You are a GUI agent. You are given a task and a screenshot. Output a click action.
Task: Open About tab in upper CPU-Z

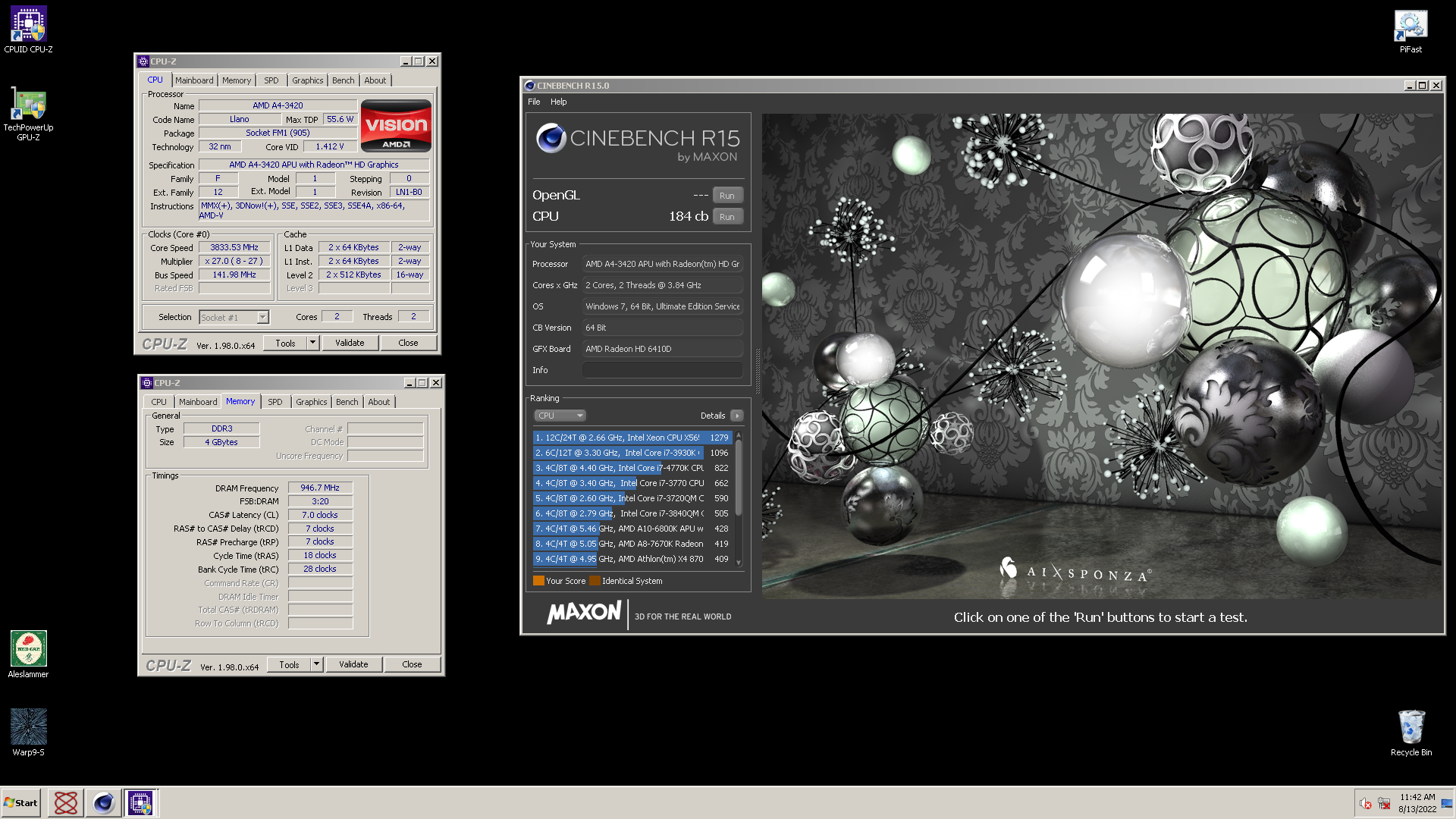(375, 80)
